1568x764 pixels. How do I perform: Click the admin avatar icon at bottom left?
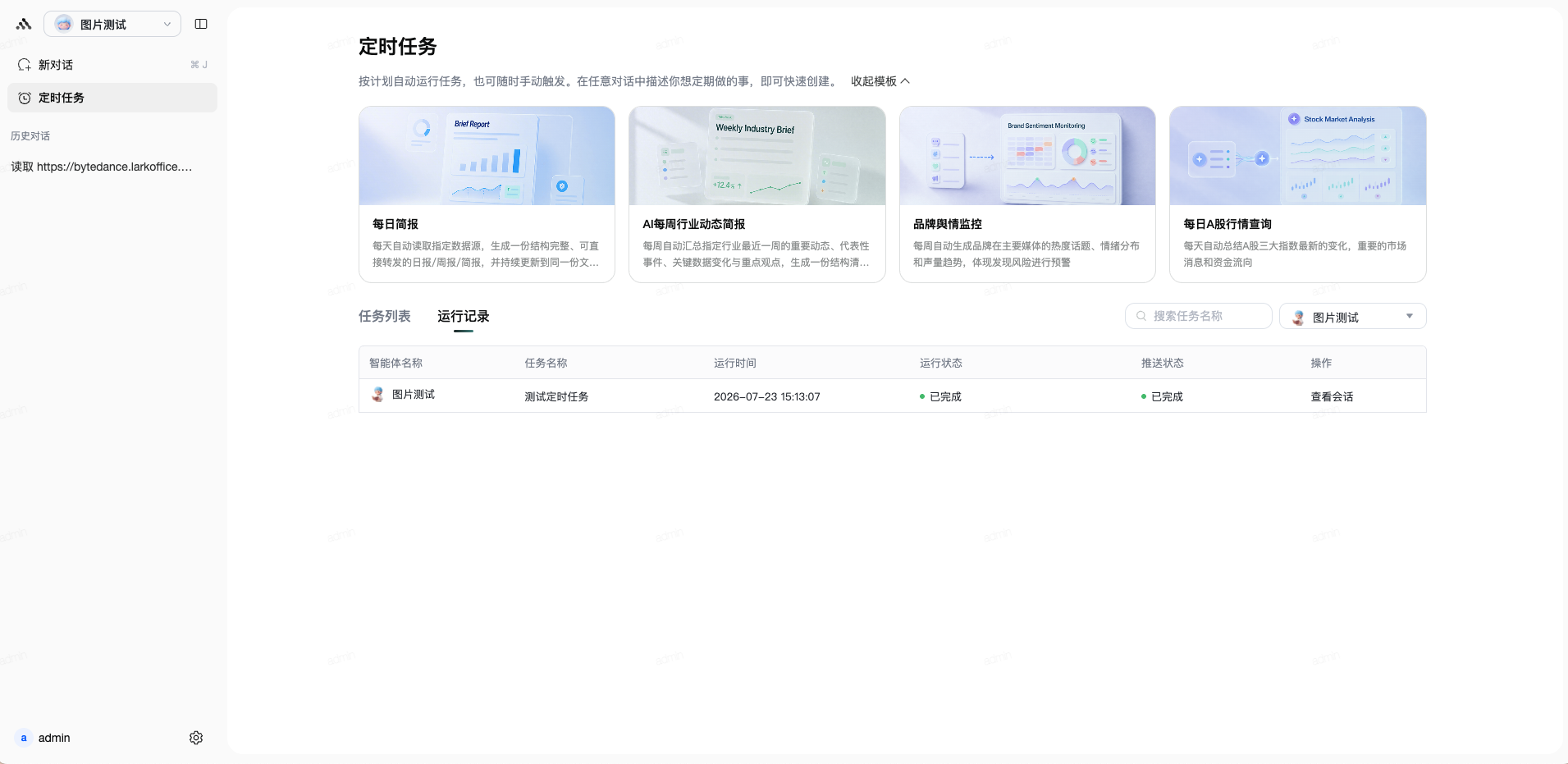(x=24, y=738)
